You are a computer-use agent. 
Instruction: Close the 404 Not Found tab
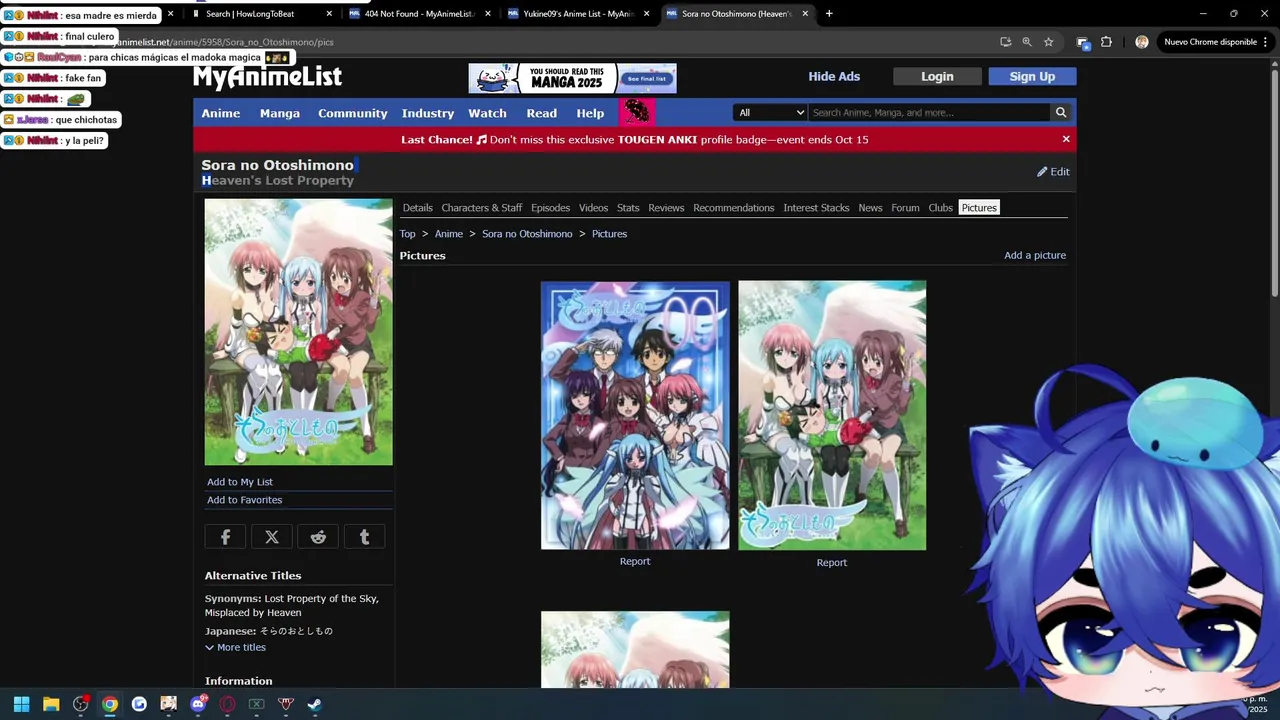coord(488,14)
